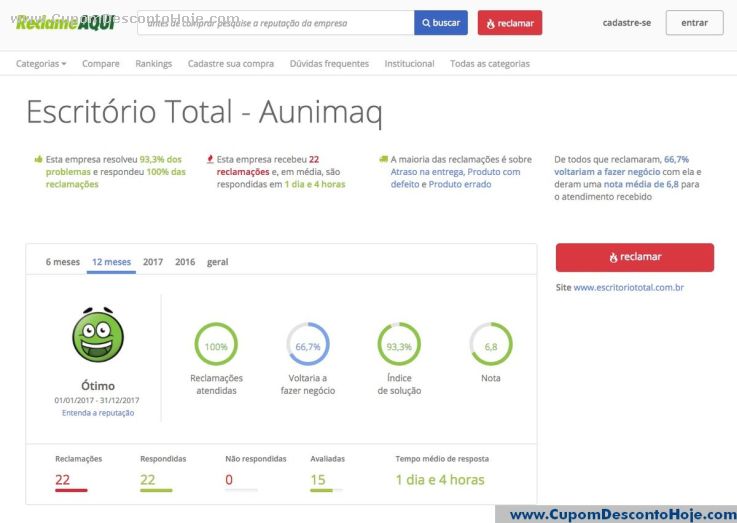Select the 12 meses tab

click(111, 262)
